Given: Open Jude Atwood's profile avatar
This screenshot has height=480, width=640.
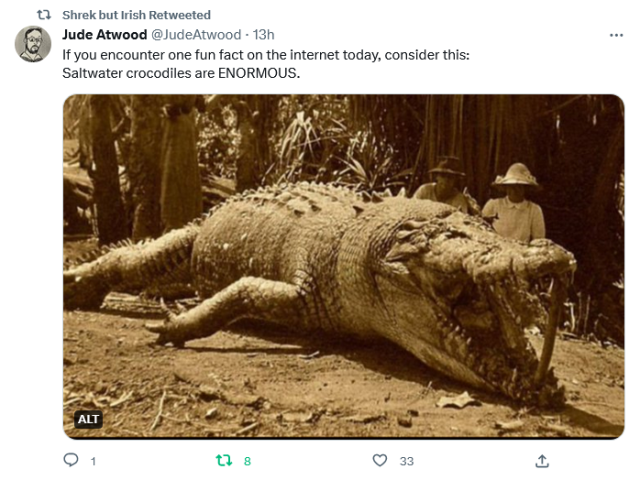Looking at the screenshot, I should pos(33,44).
